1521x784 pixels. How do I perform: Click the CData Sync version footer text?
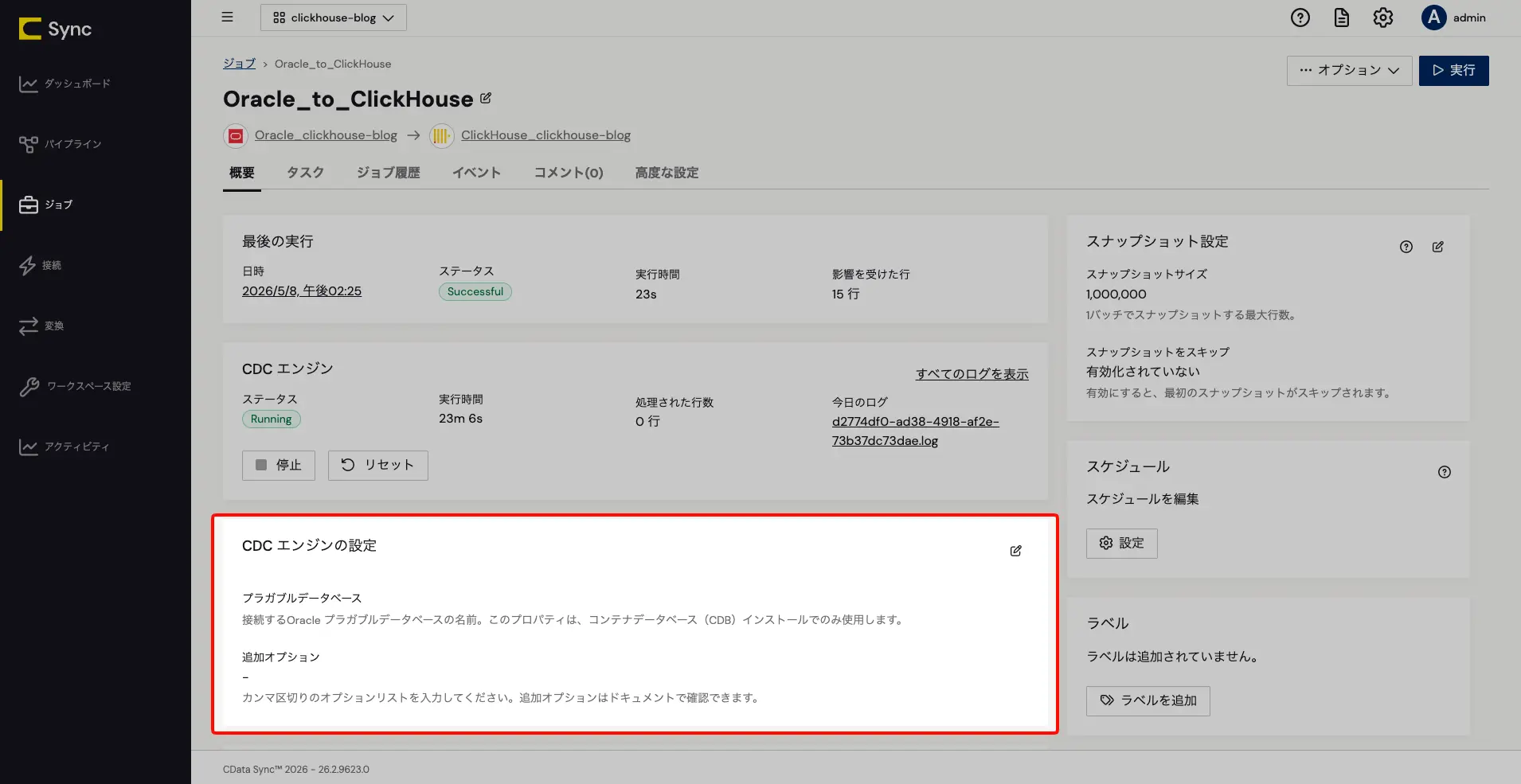(296, 770)
